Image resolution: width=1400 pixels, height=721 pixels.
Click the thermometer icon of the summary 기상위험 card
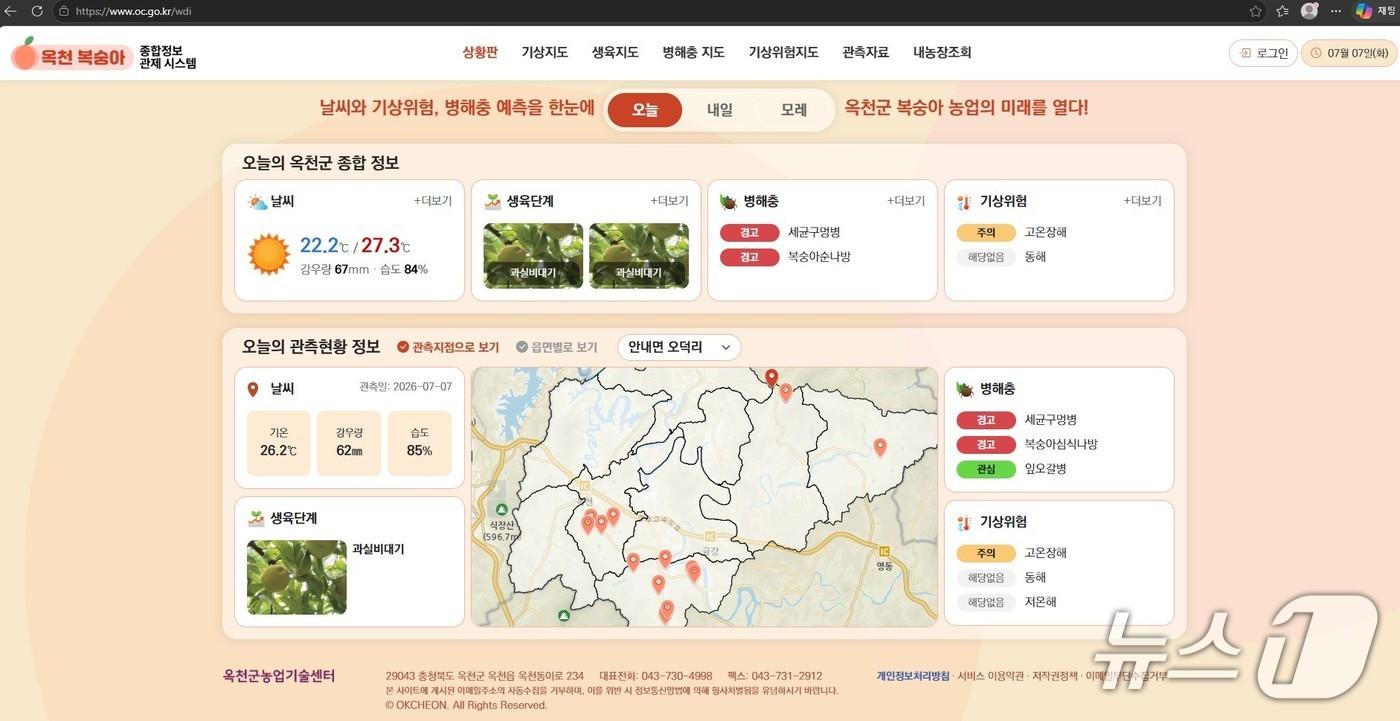(964, 202)
